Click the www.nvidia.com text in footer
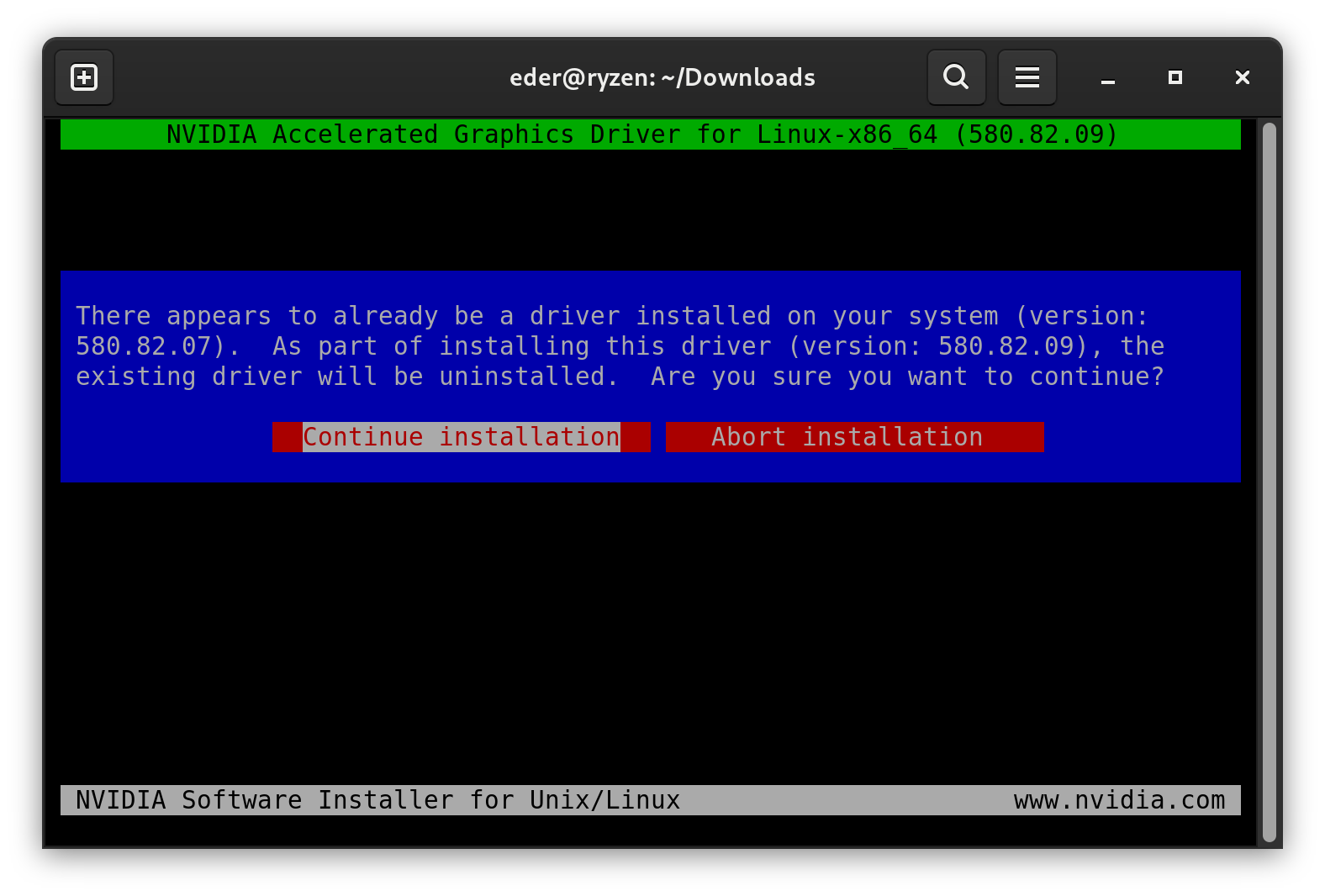The height and width of the screenshot is (896, 1325). pyautogui.click(x=1119, y=800)
